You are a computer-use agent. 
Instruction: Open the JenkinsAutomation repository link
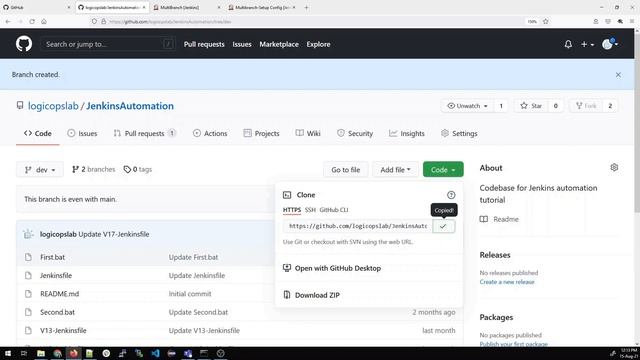(130, 106)
